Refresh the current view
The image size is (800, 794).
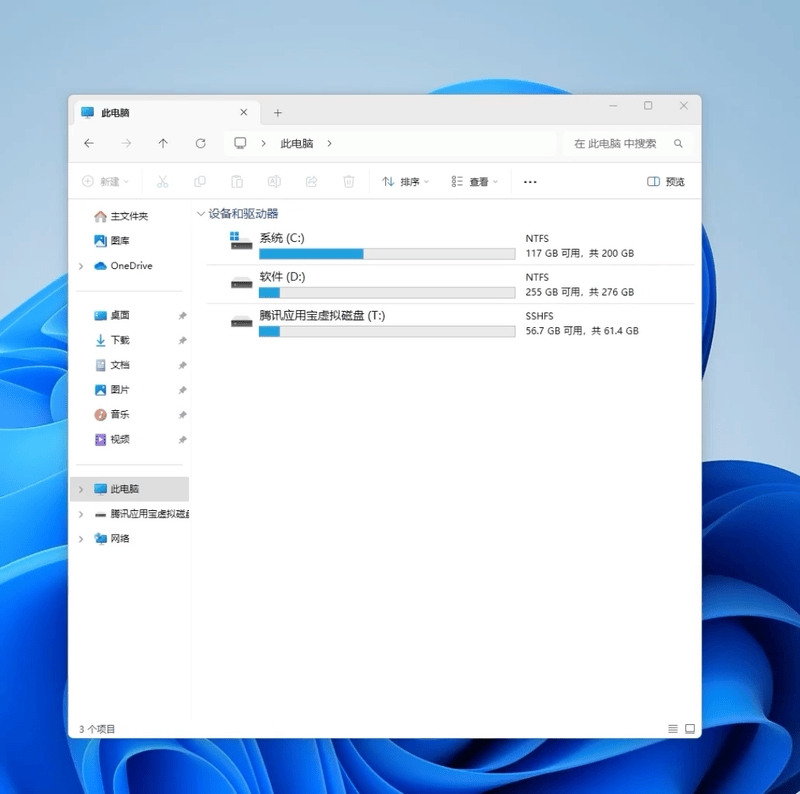click(x=201, y=143)
